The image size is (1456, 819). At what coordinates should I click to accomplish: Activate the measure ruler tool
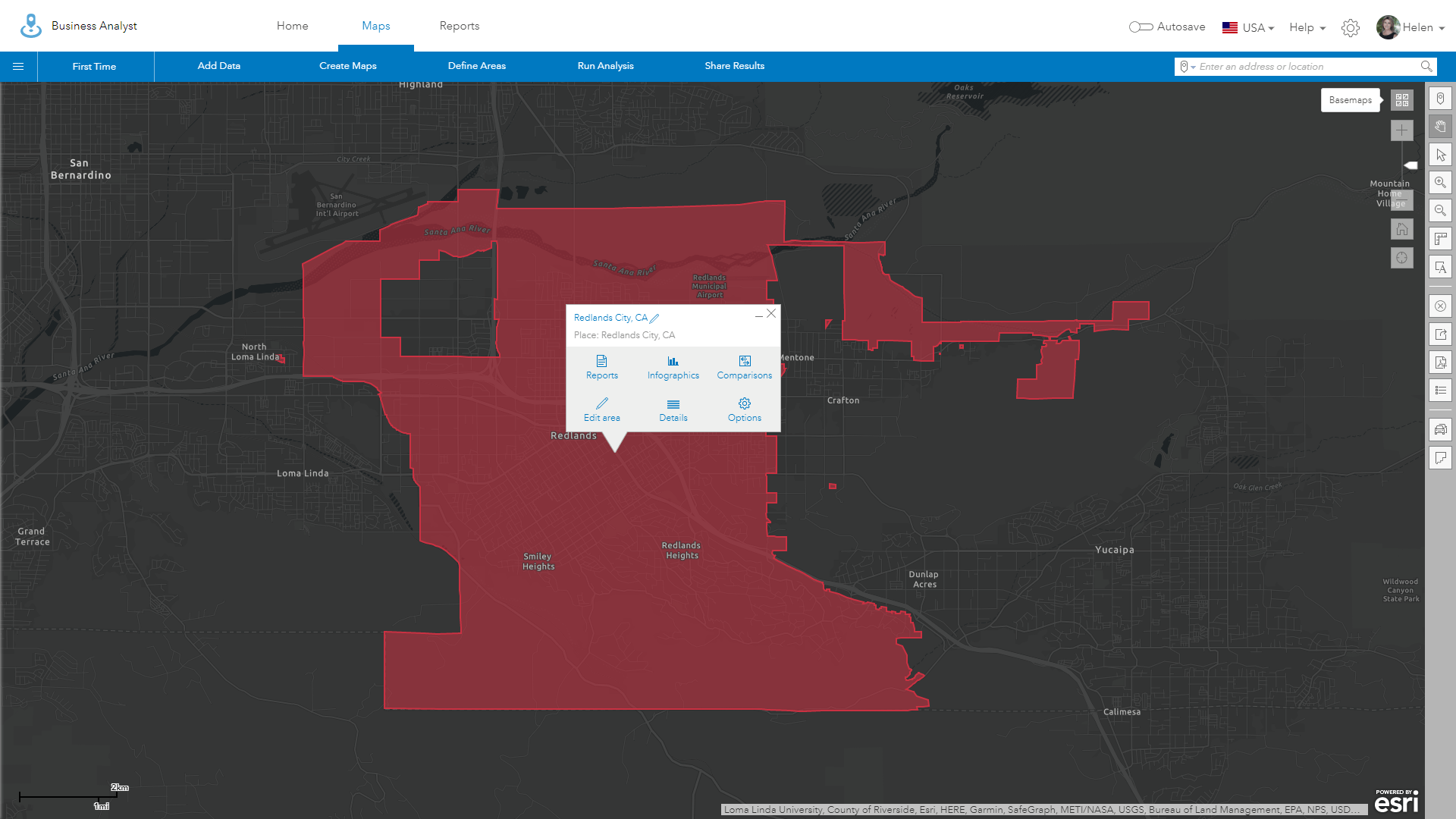click(1440, 239)
